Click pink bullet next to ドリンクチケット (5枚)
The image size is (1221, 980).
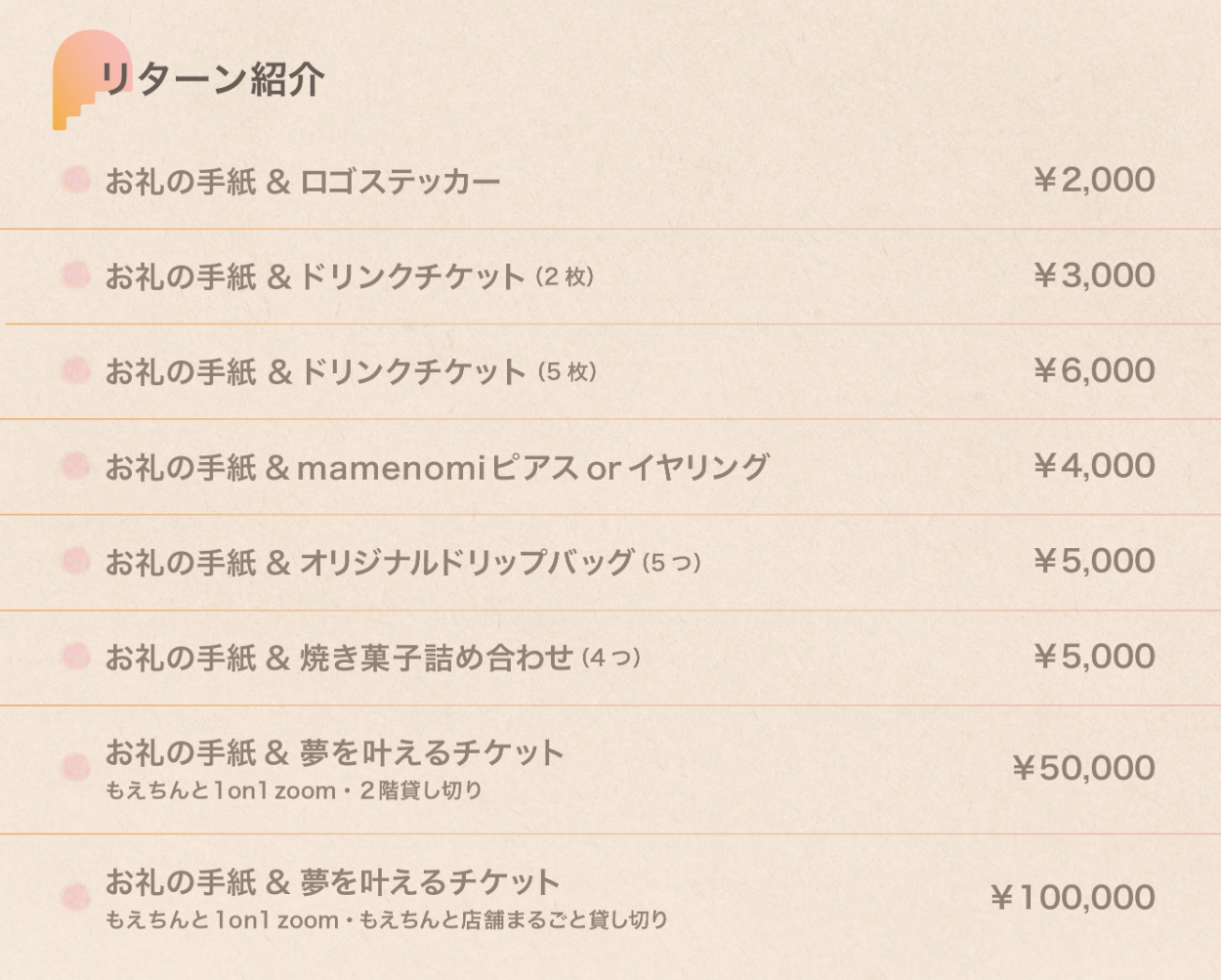(x=75, y=370)
